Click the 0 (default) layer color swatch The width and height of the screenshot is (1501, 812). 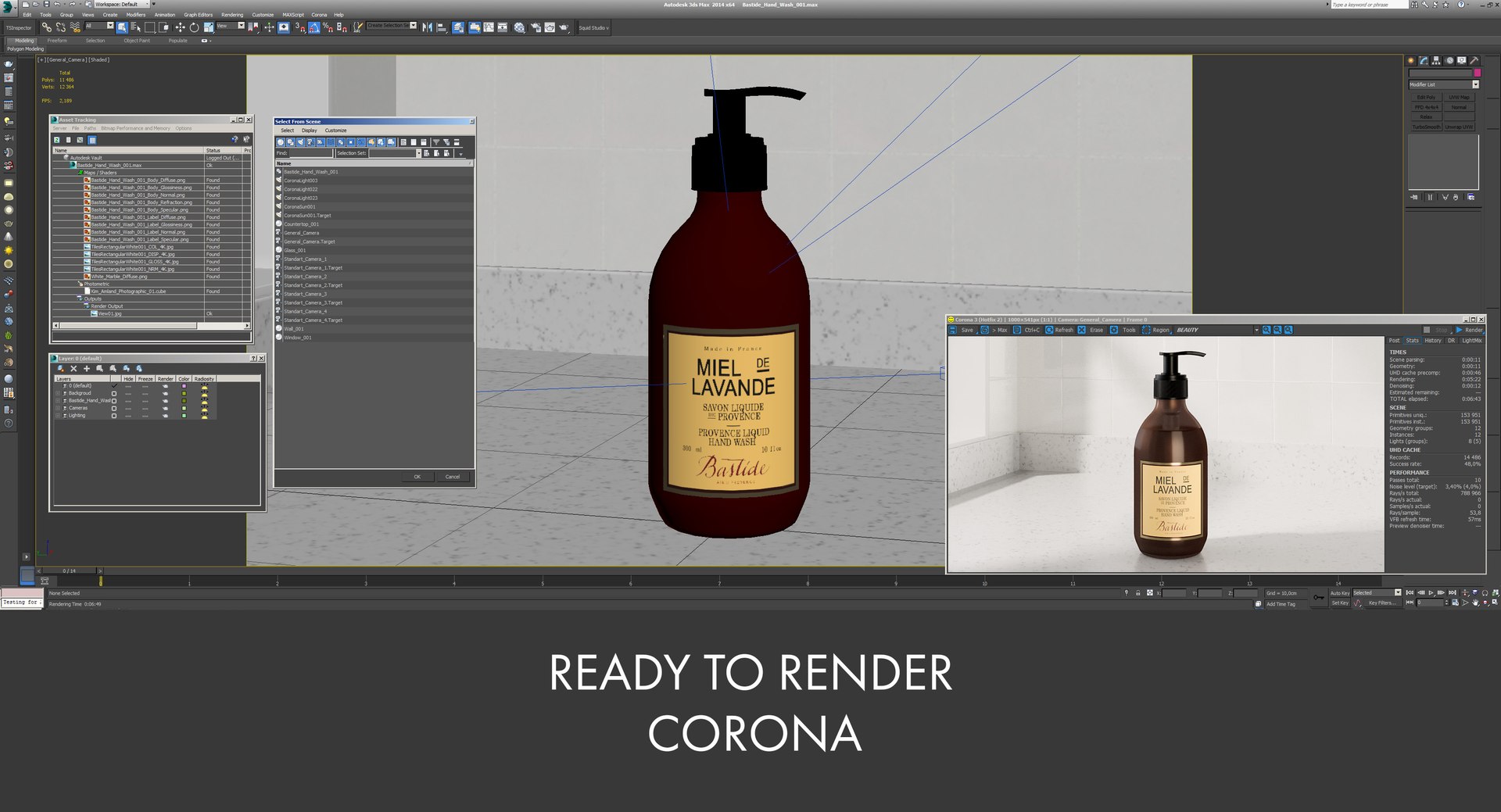pyautogui.click(x=184, y=386)
